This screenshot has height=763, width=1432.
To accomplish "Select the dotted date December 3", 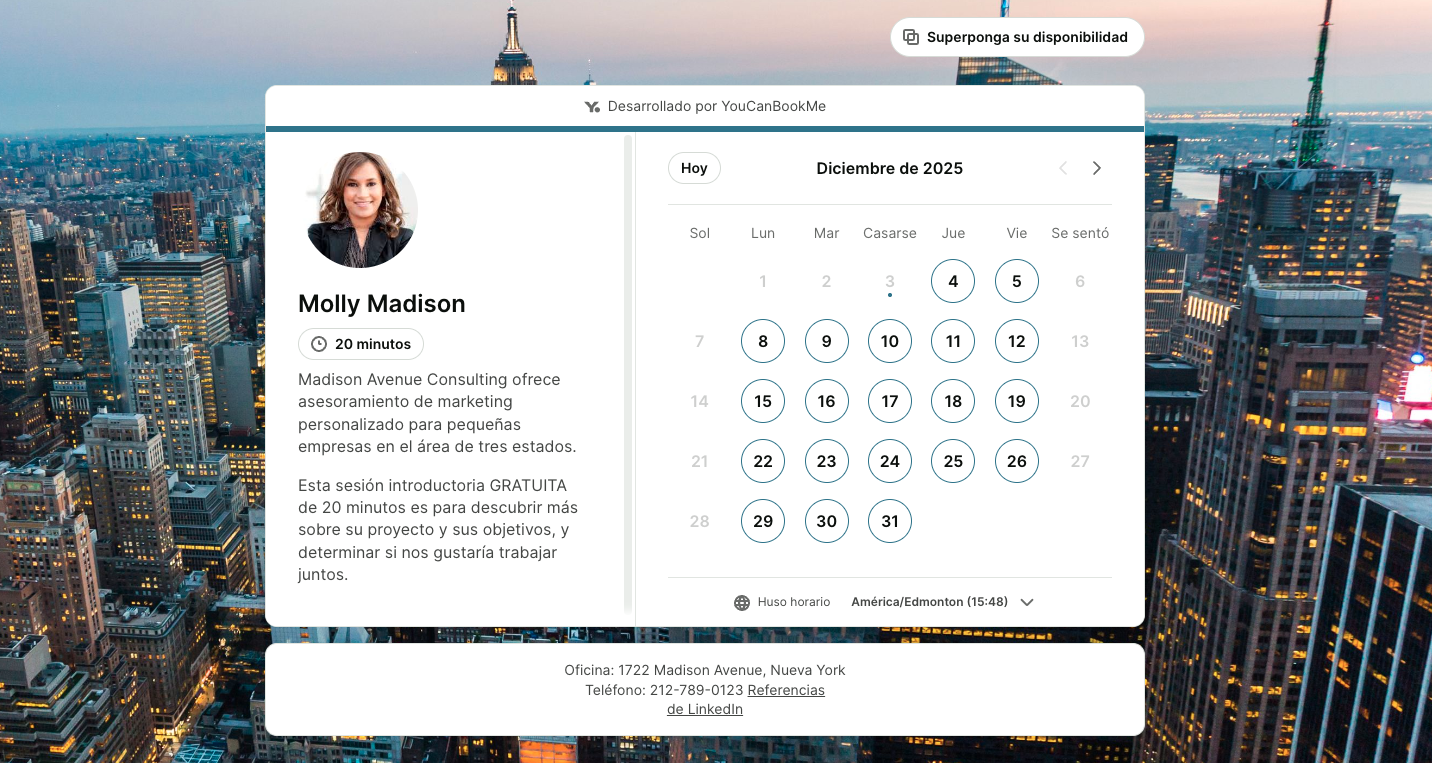I will 890,281.
